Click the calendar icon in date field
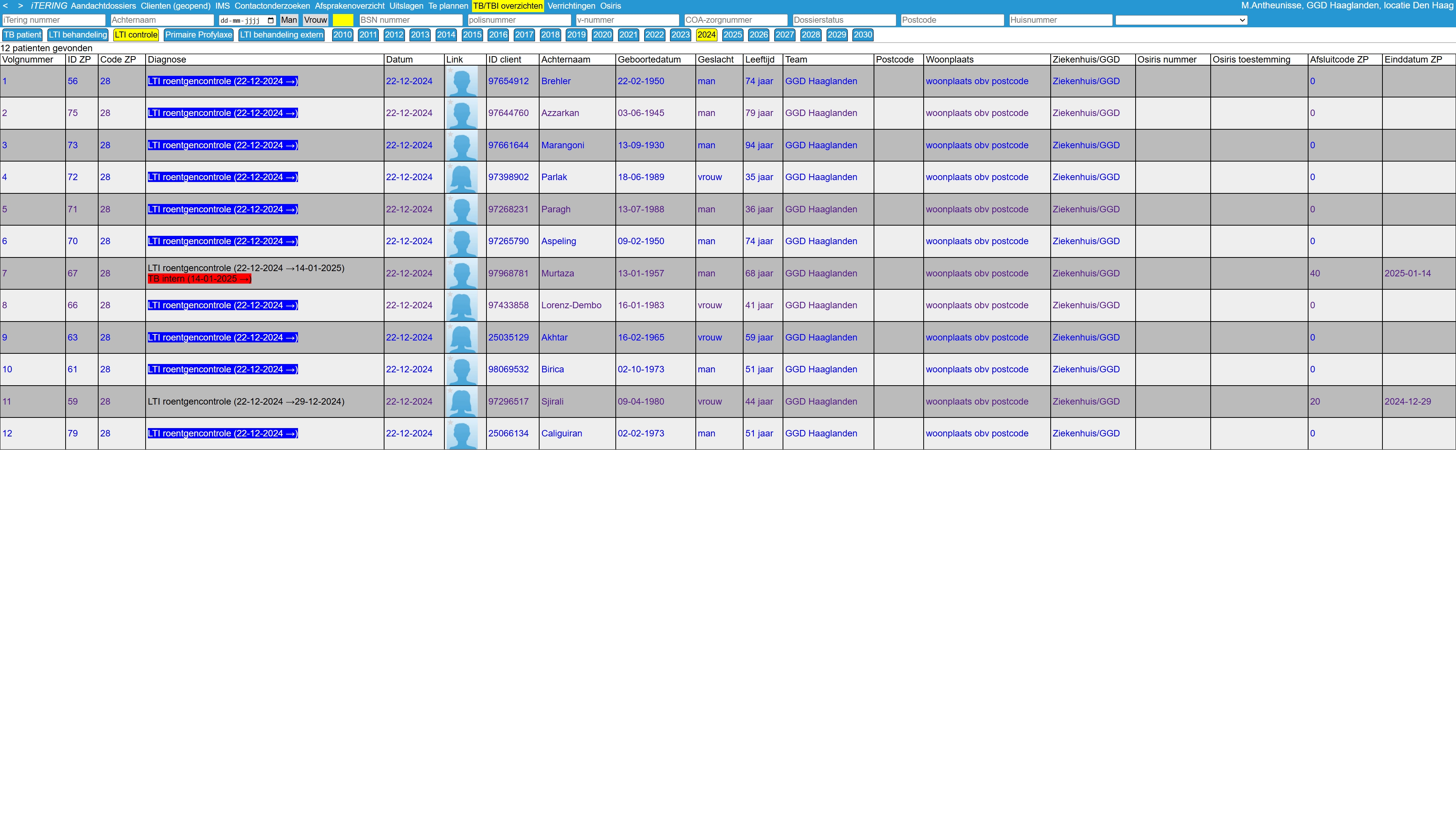Screen dimensions: 1456x819 pos(270,20)
